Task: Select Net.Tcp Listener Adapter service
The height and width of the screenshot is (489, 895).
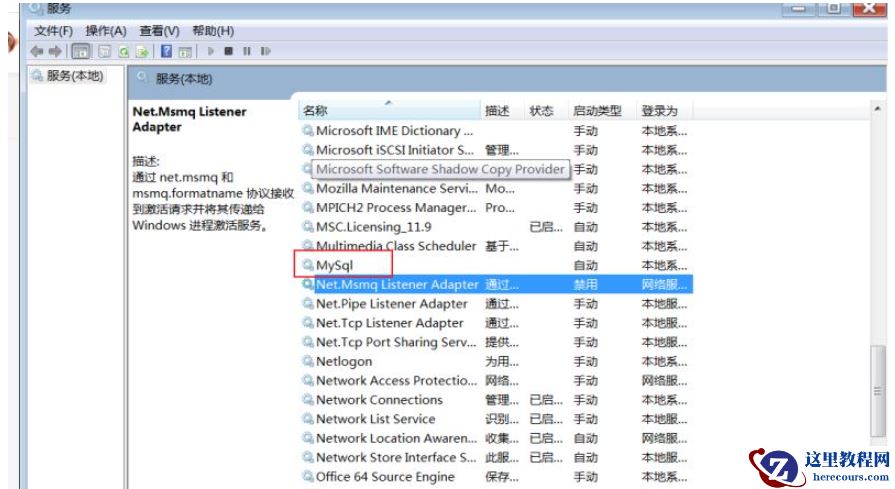Action: 497,323
